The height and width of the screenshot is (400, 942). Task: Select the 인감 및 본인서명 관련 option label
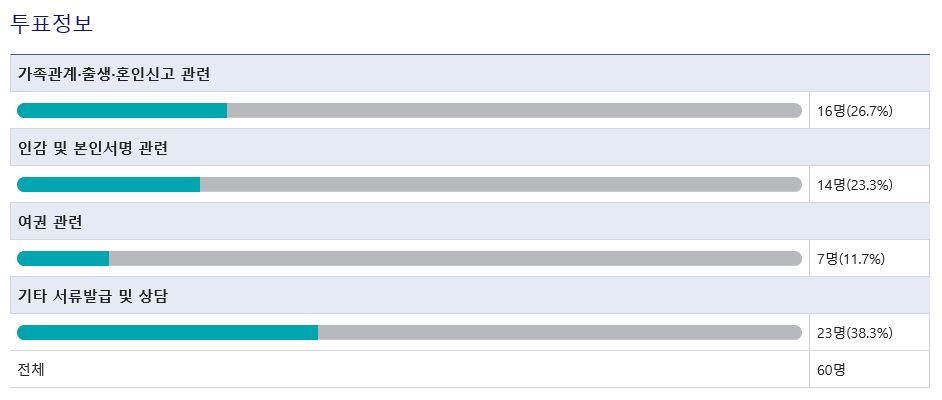point(92,148)
